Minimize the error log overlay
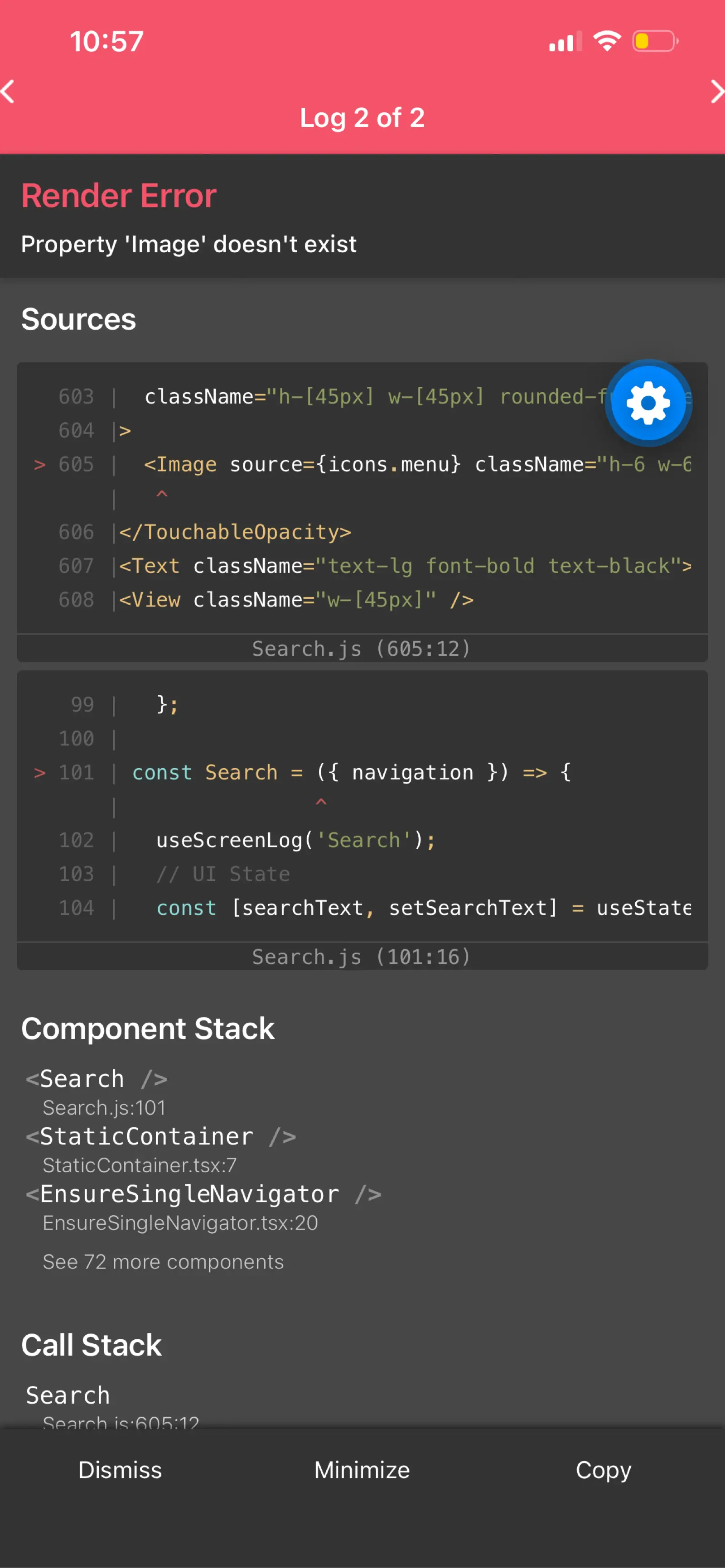 tap(362, 1470)
